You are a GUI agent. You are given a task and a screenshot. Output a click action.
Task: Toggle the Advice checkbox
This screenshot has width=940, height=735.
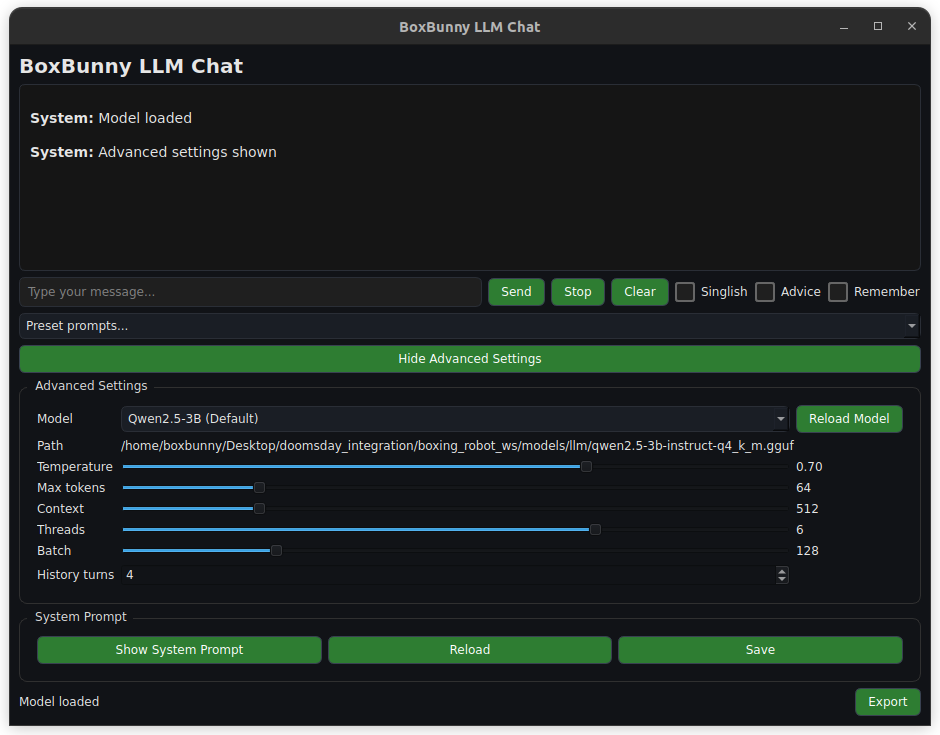(765, 292)
